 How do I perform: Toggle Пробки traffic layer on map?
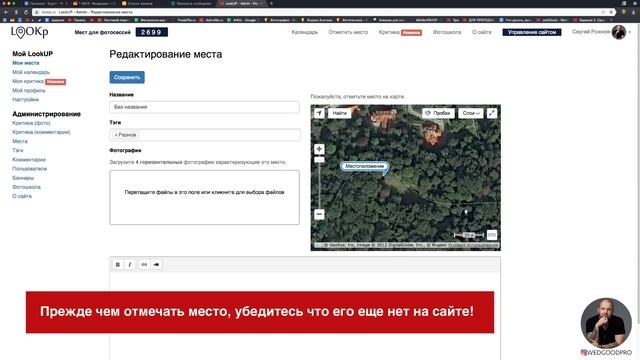(x=438, y=113)
